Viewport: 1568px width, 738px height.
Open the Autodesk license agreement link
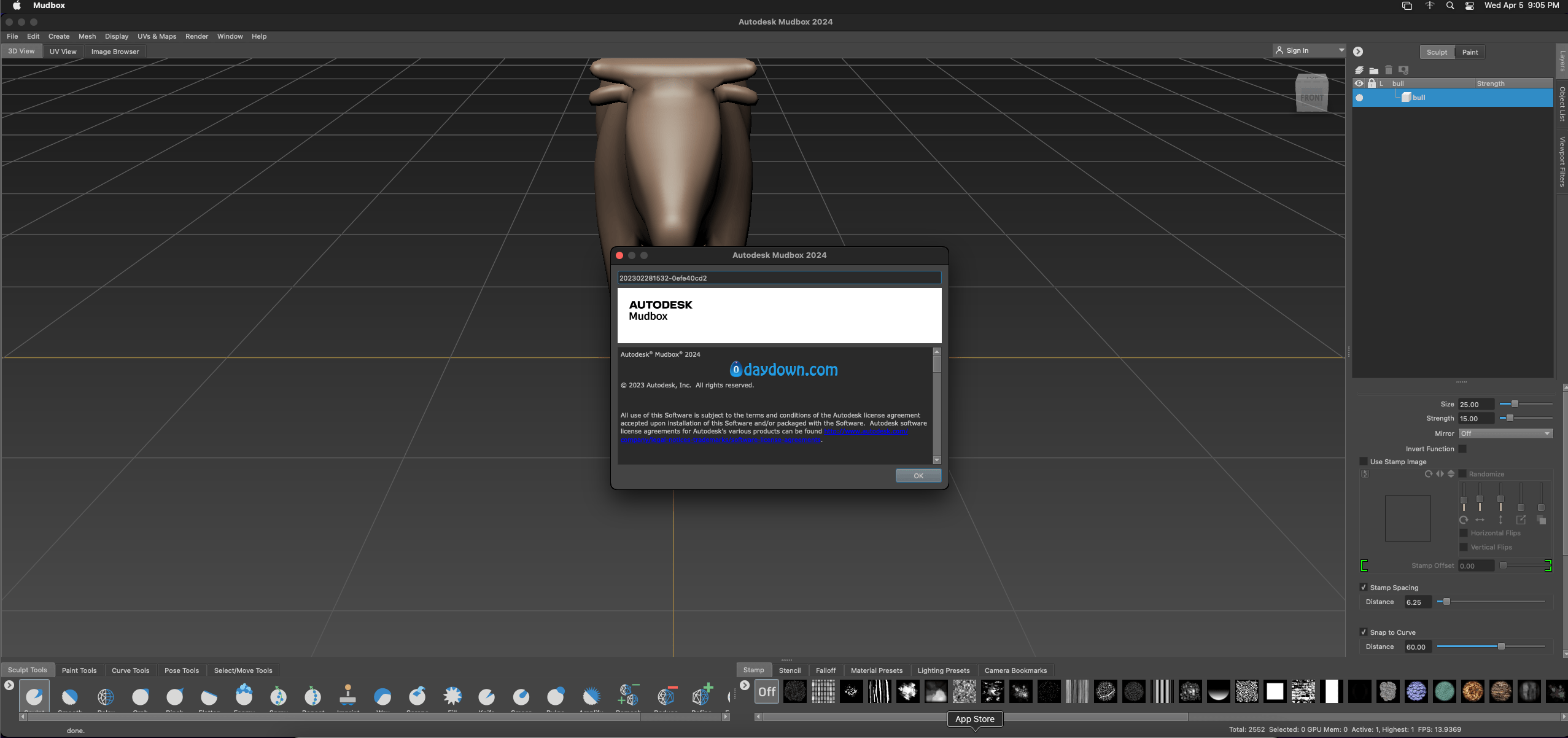[764, 435]
